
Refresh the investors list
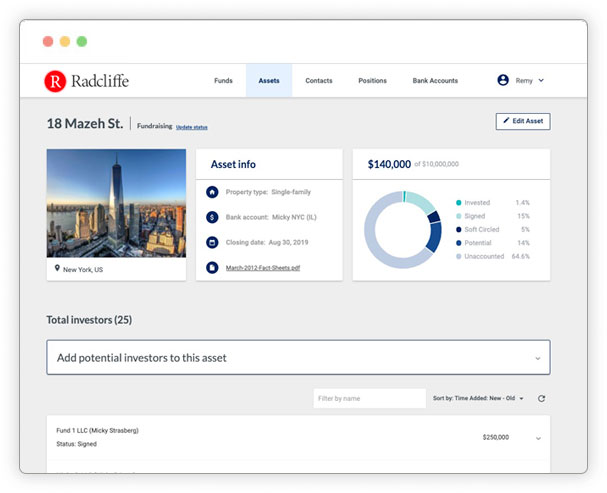(541, 398)
